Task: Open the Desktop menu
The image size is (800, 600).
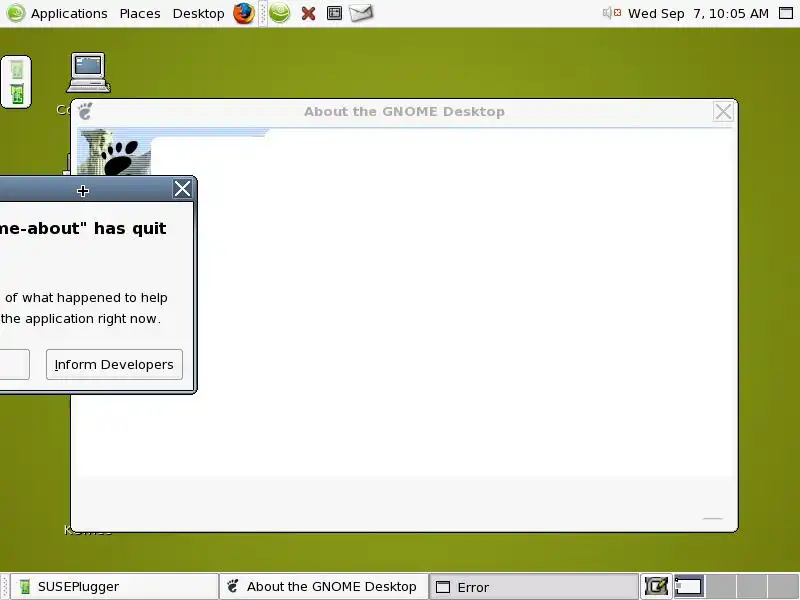Action: coord(198,14)
